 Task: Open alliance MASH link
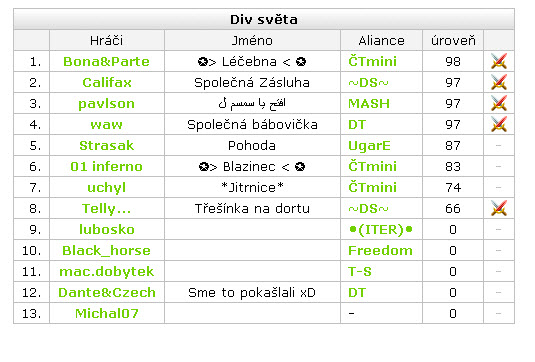coord(369,104)
